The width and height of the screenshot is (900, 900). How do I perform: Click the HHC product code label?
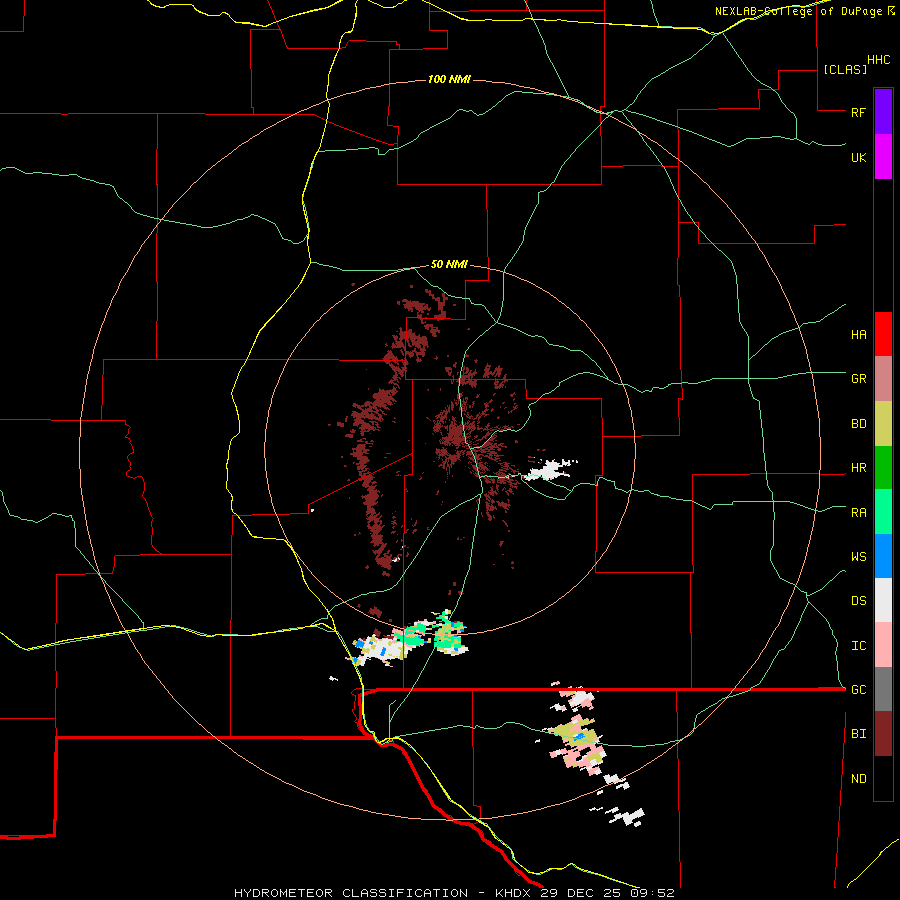tap(878, 60)
